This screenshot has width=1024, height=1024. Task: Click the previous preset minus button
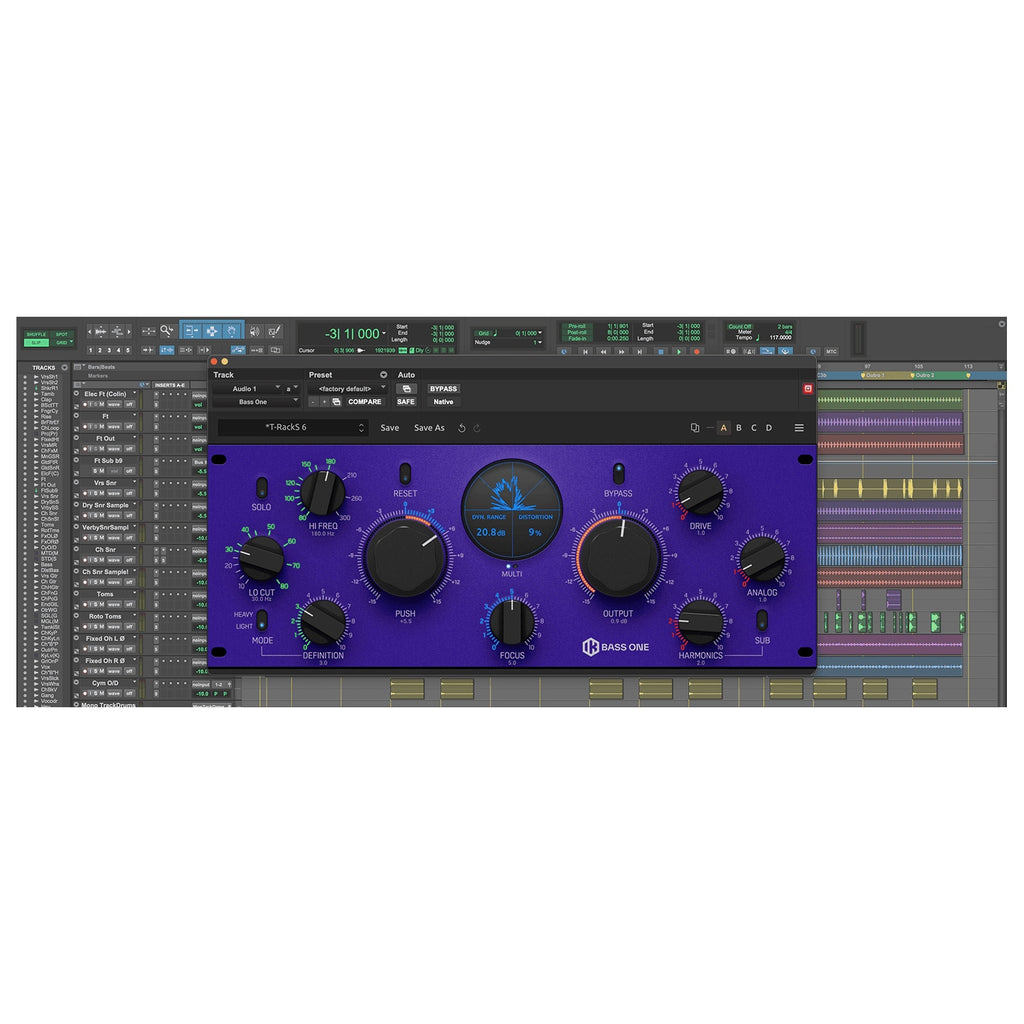(313, 402)
